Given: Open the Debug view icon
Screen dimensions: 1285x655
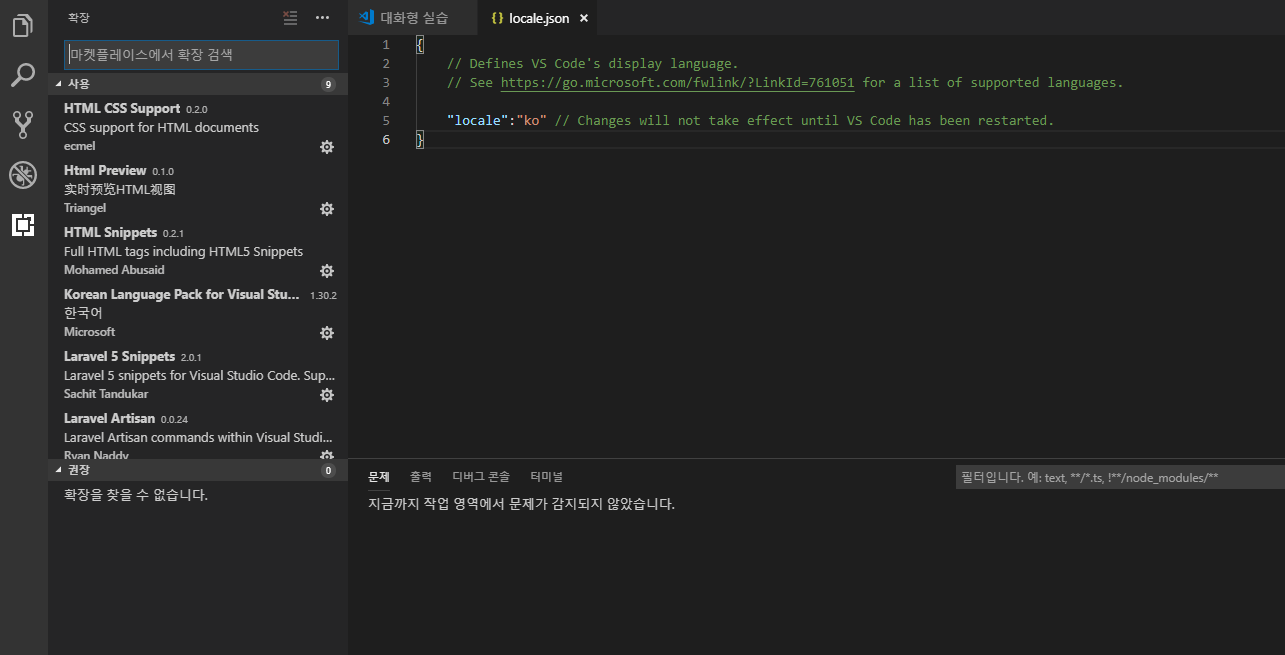Looking at the screenshot, I should pyautogui.click(x=23, y=175).
